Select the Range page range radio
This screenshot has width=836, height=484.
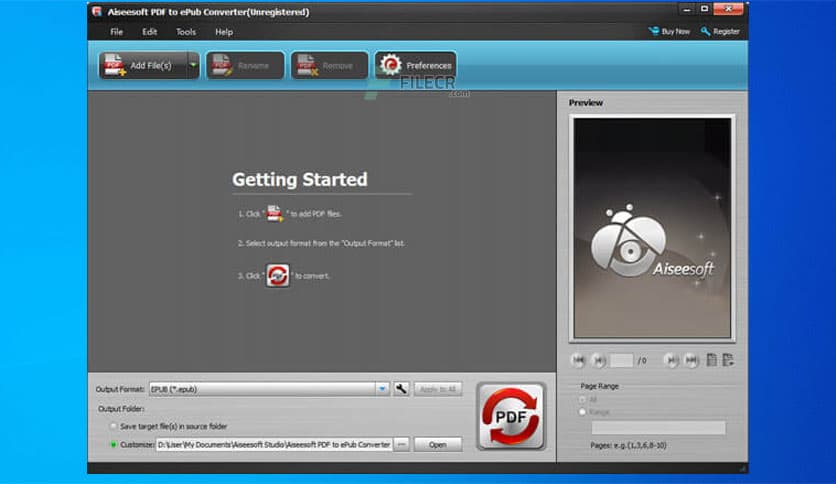(582, 412)
